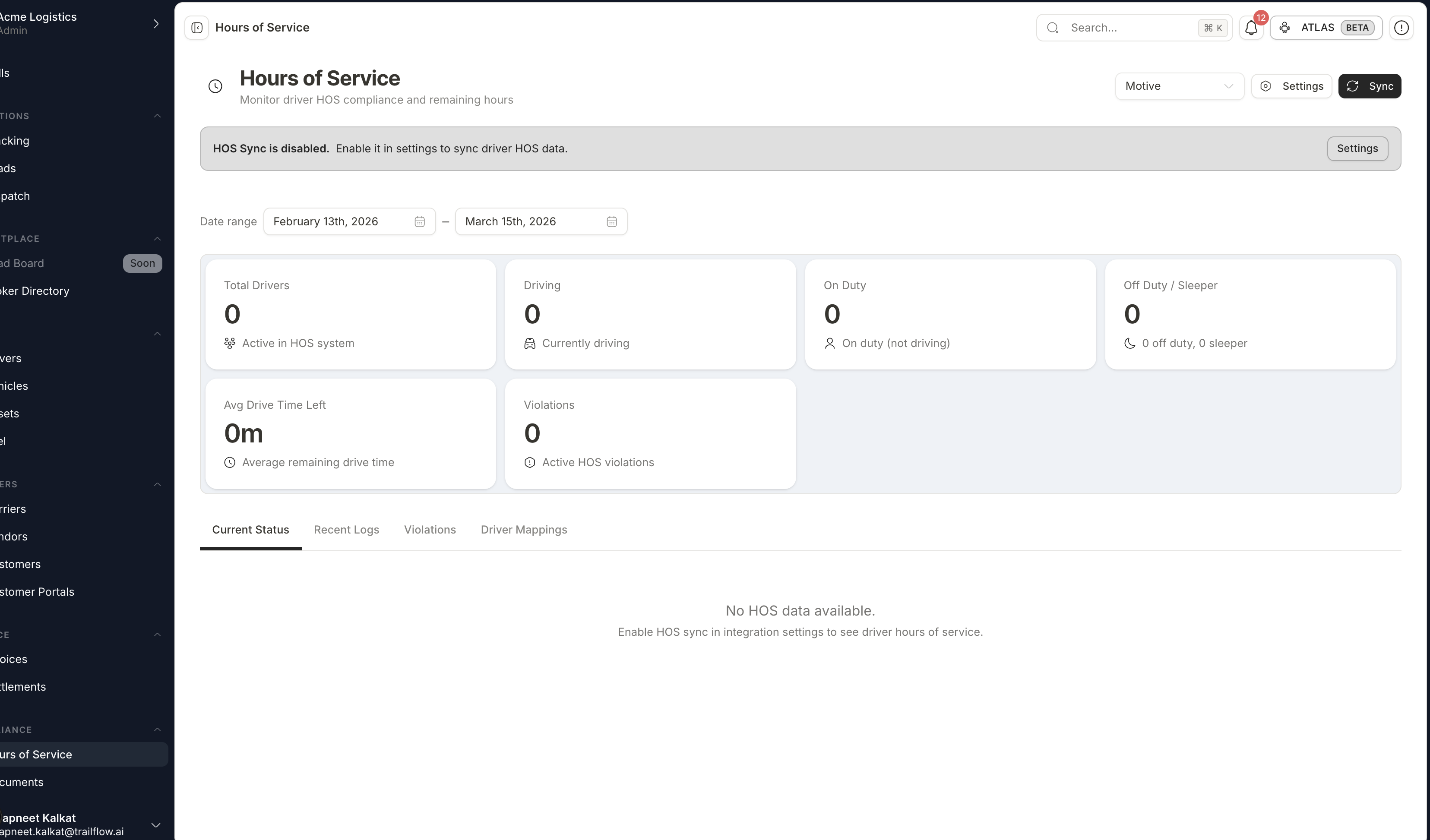The height and width of the screenshot is (840, 1430).
Task: Click the ATLAS robot icon
Action: [1285, 28]
